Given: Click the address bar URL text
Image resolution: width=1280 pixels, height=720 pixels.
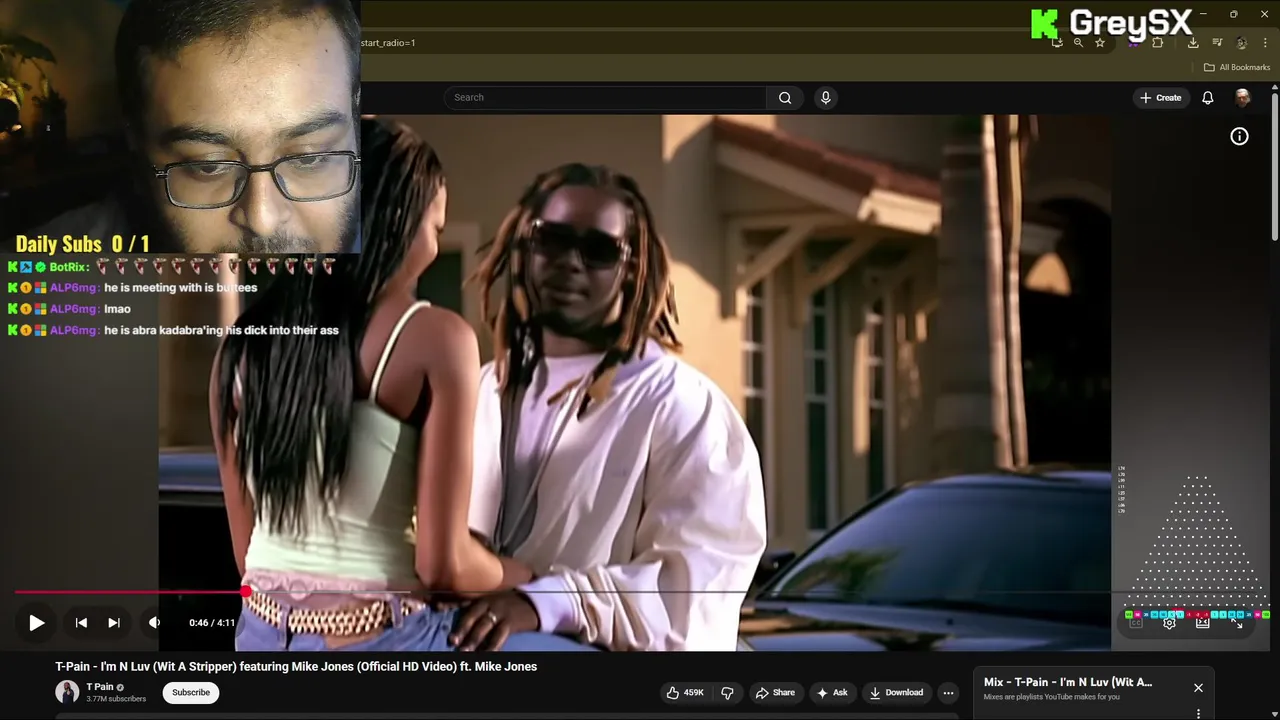Looking at the screenshot, I should 388,43.
